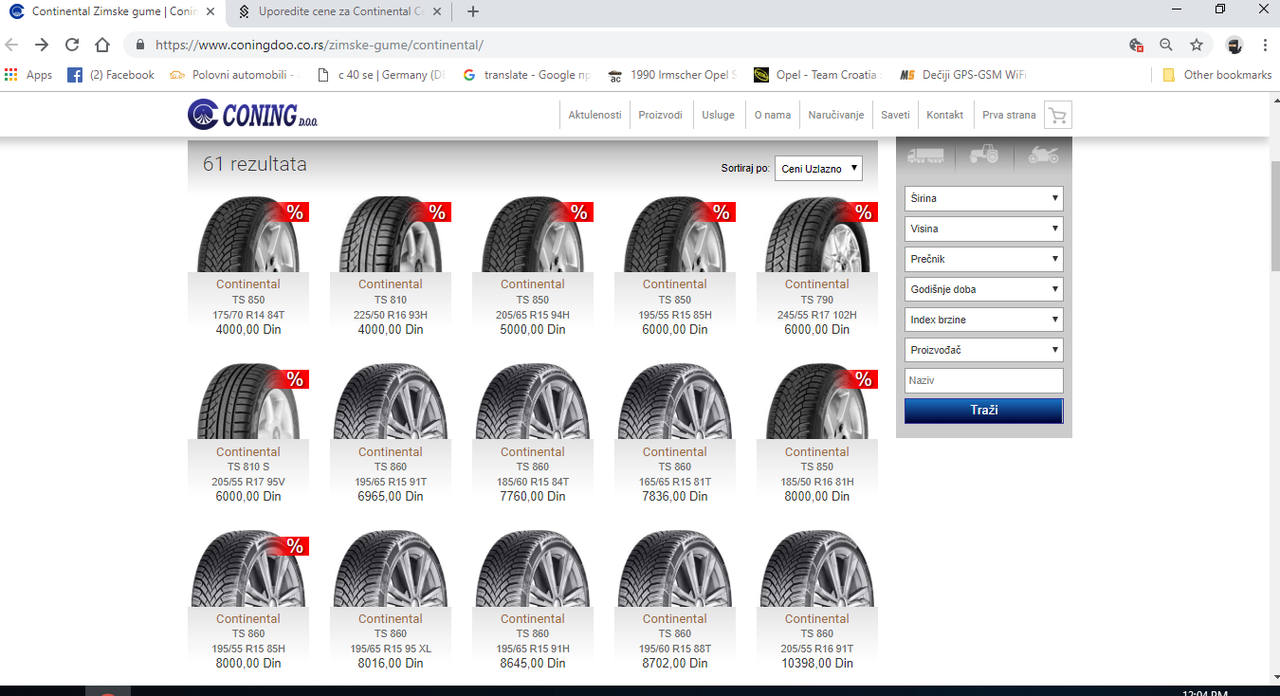Open the extension icon beside the zoom magnifier
Image resolution: width=1280 pixels, height=696 pixels.
[x=1136, y=45]
